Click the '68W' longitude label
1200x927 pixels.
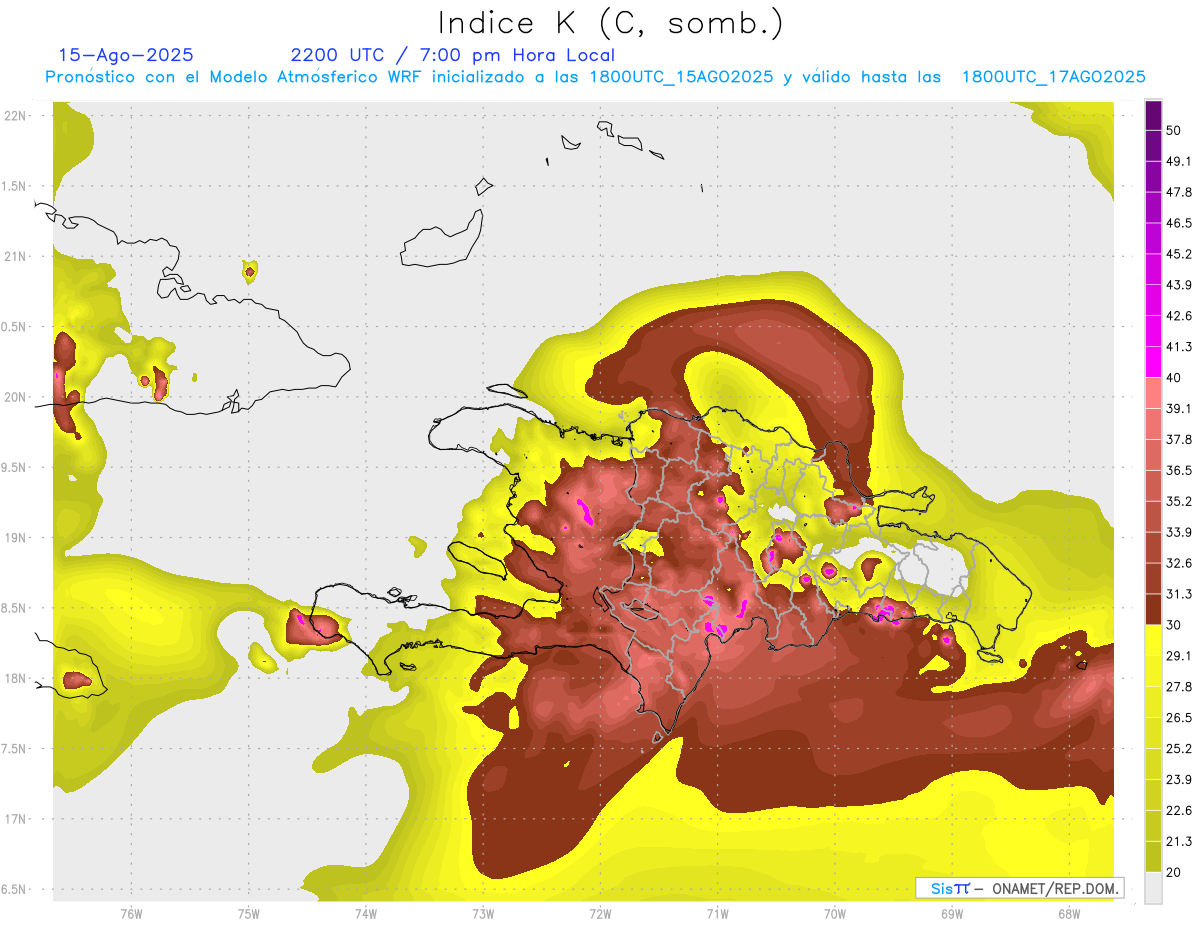click(x=1069, y=913)
